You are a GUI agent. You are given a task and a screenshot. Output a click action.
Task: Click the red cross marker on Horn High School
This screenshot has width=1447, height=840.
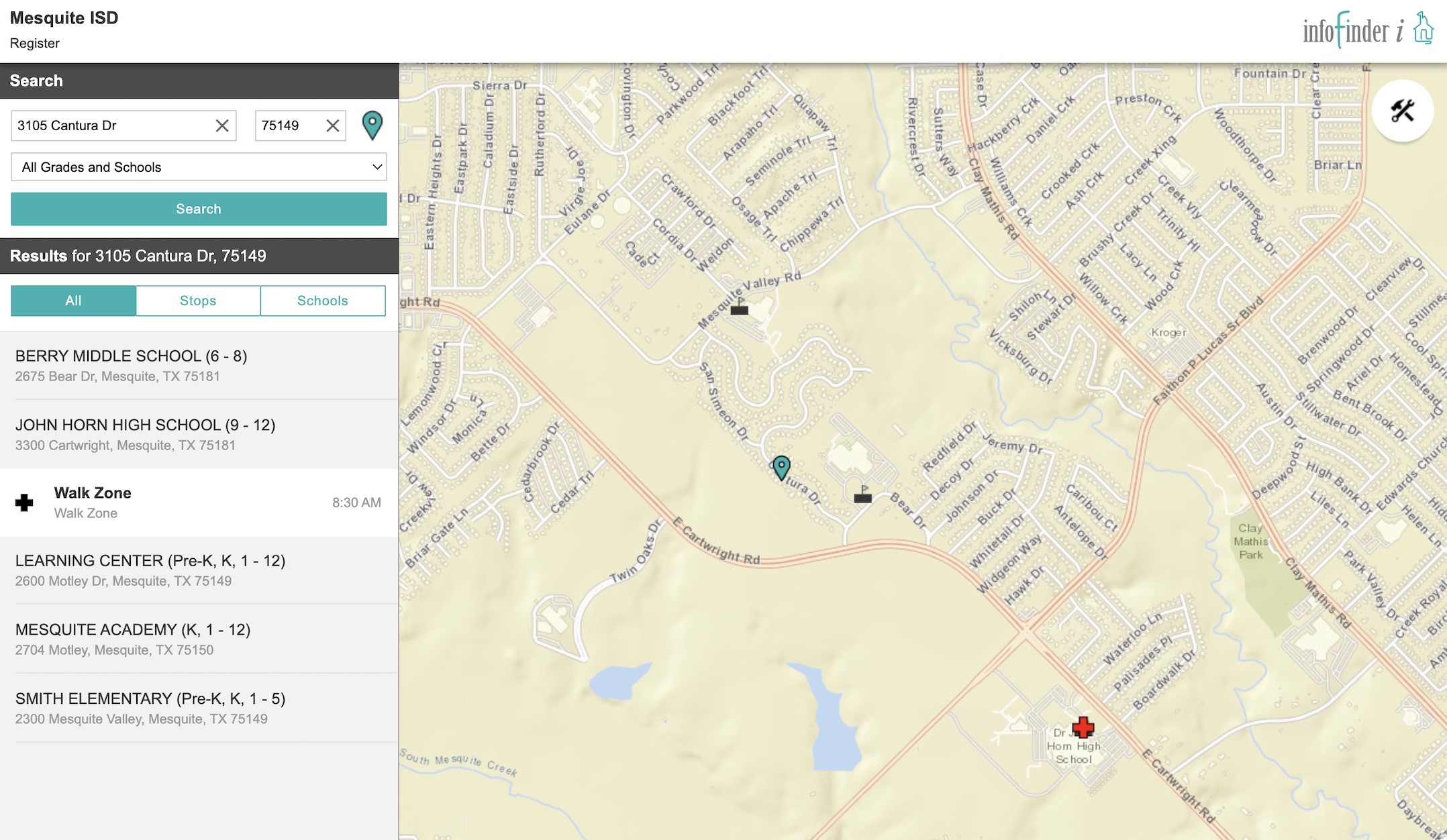pos(1083,727)
